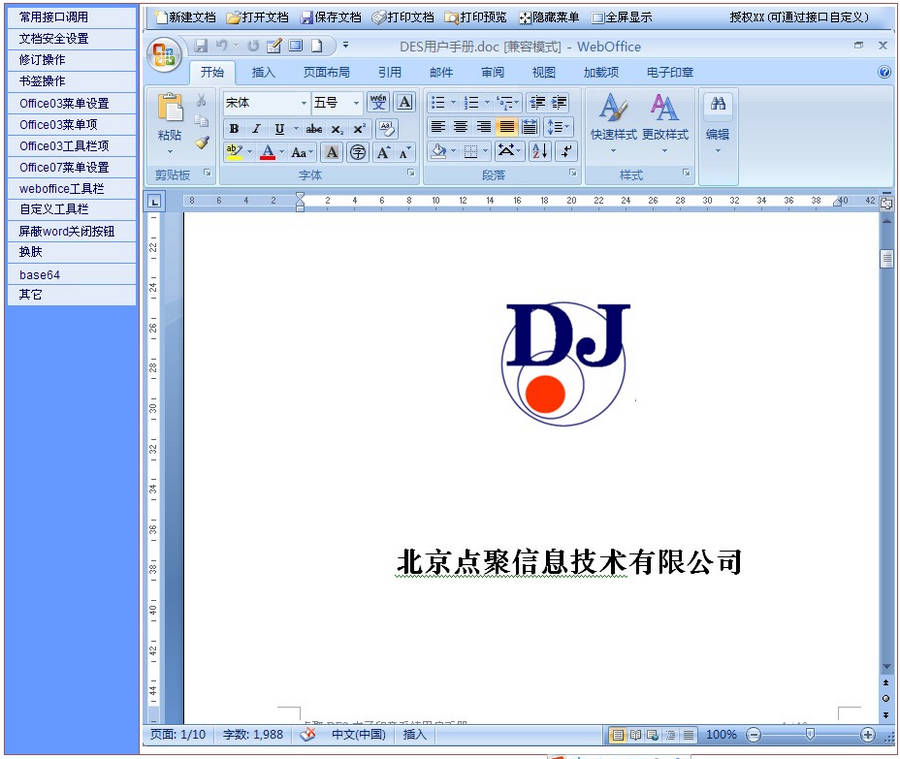The width and height of the screenshot is (900, 759).
Task: Toggle underline formatting
Action: tap(280, 129)
